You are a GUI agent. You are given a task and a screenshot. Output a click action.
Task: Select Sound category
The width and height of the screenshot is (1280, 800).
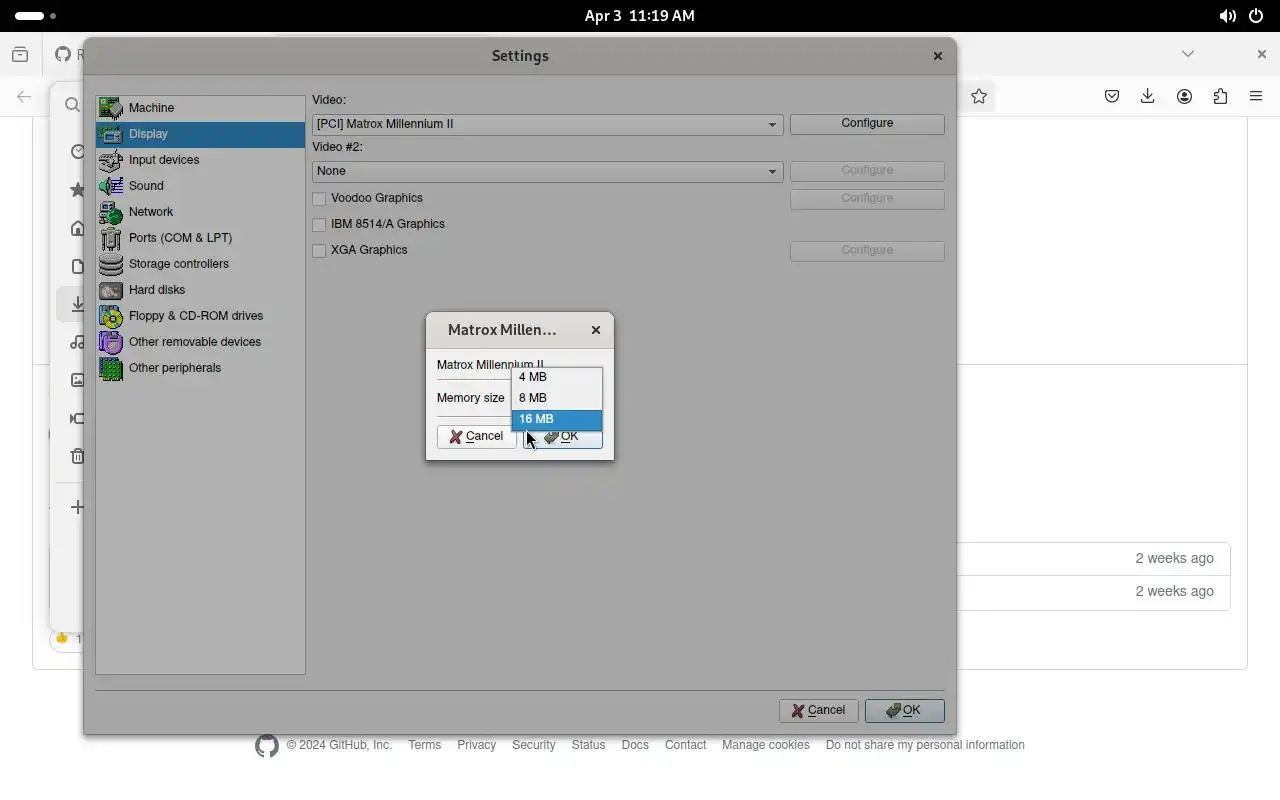click(200, 186)
